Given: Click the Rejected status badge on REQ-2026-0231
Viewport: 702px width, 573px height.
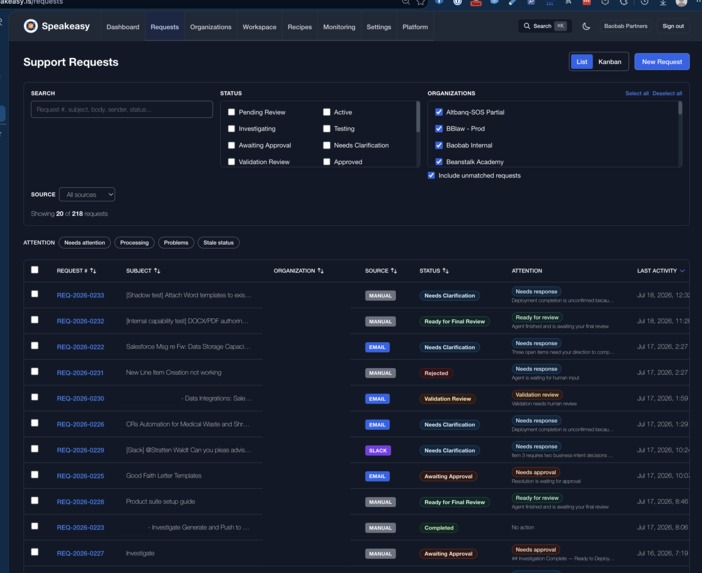Looking at the screenshot, I should click(x=436, y=373).
